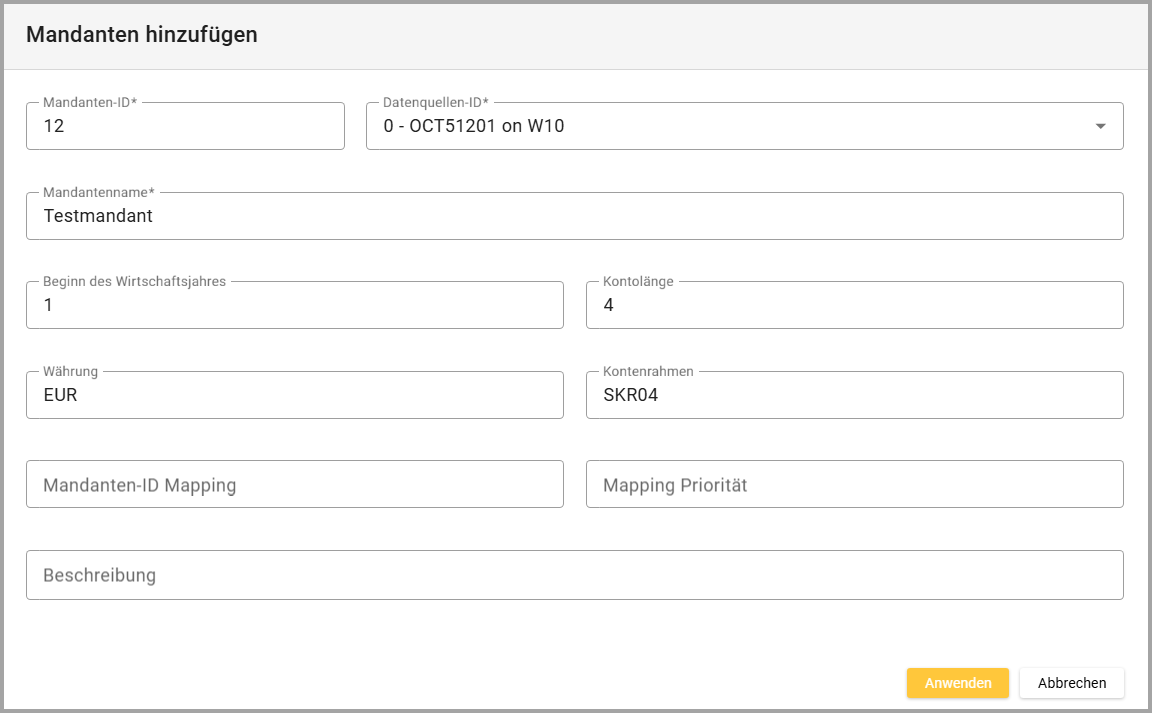Click the 'EUR' currency value
Screen dimensions: 1152x713
point(60,396)
